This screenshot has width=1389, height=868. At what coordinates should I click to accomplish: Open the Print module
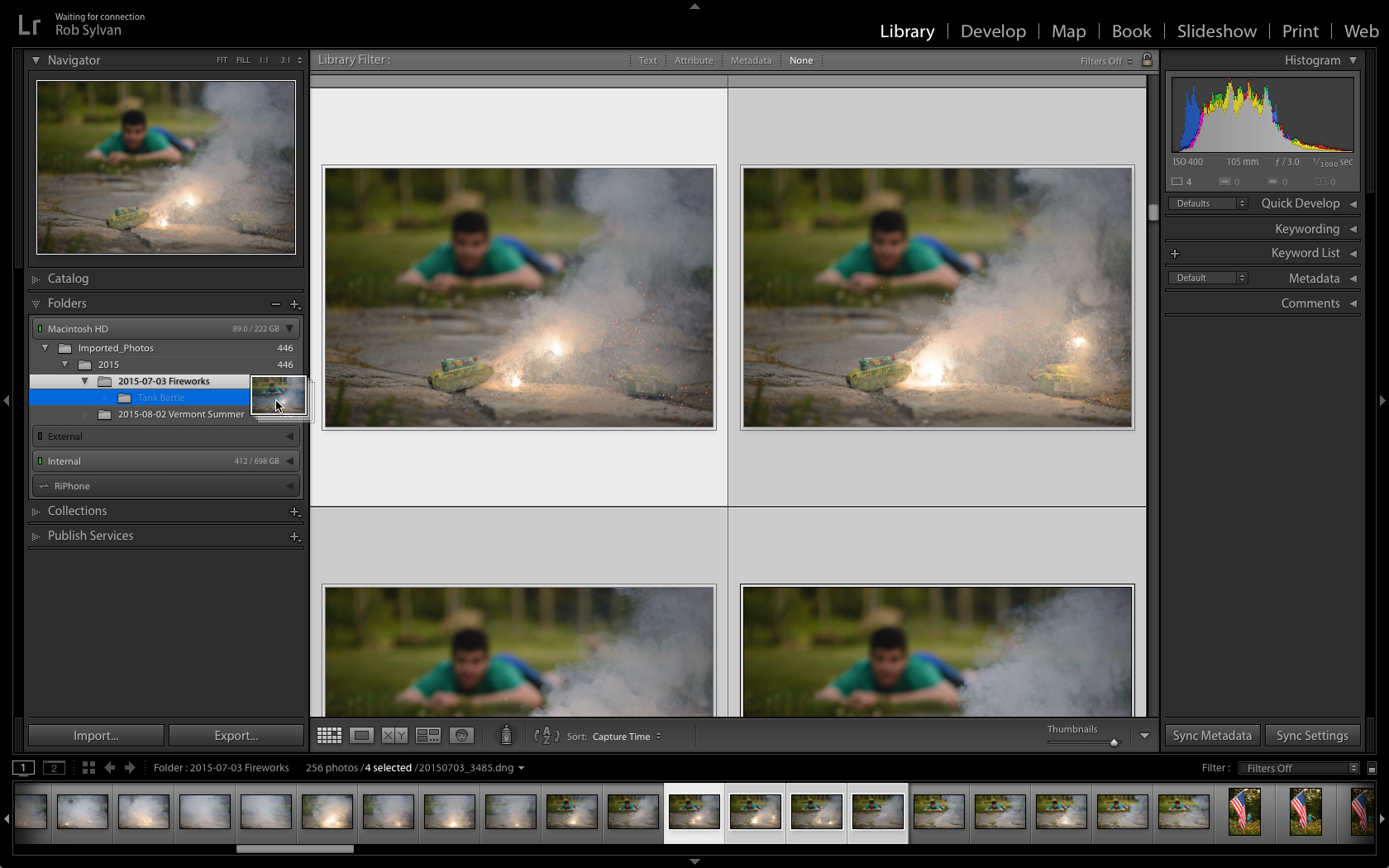[1300, 31]
